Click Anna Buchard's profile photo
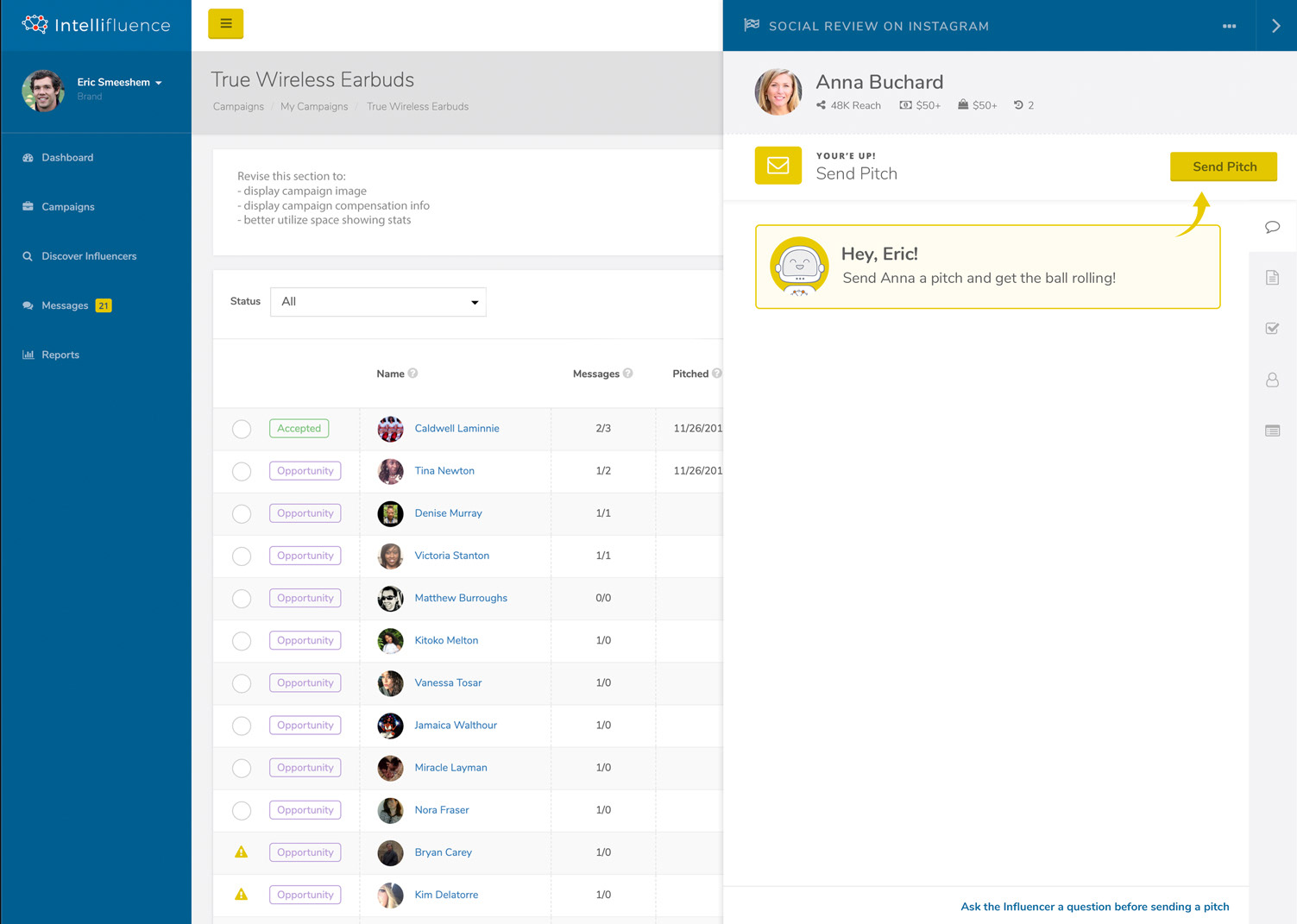The image size is (1297, 924). [778, 91]
